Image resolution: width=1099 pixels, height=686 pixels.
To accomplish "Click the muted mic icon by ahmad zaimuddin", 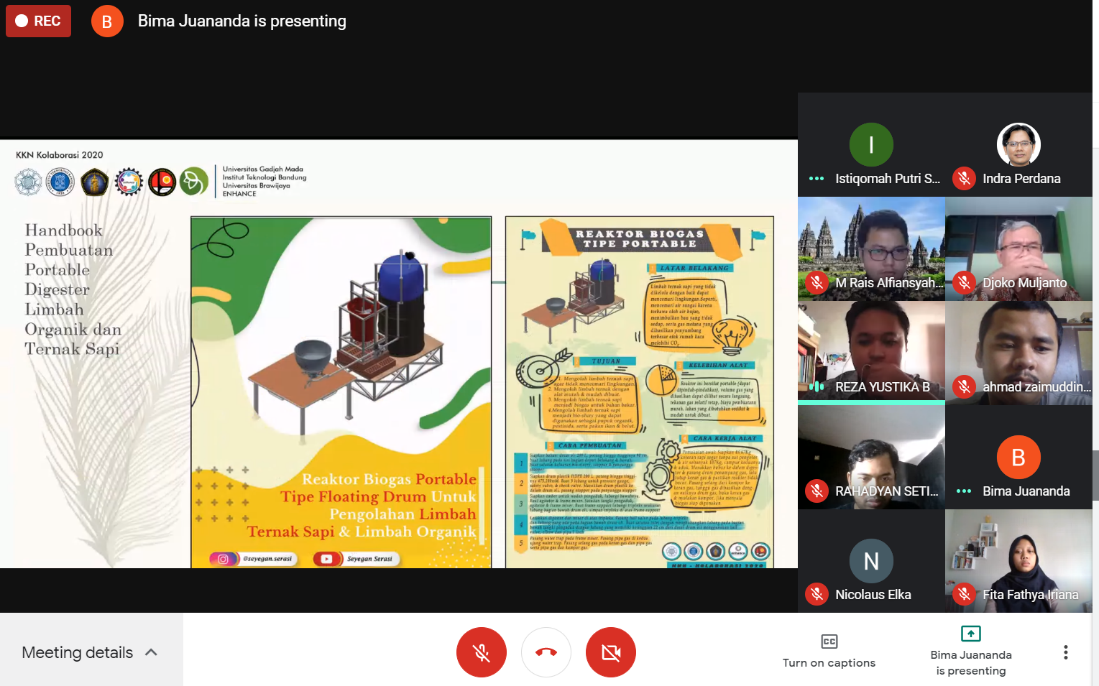I will (964, 387).
